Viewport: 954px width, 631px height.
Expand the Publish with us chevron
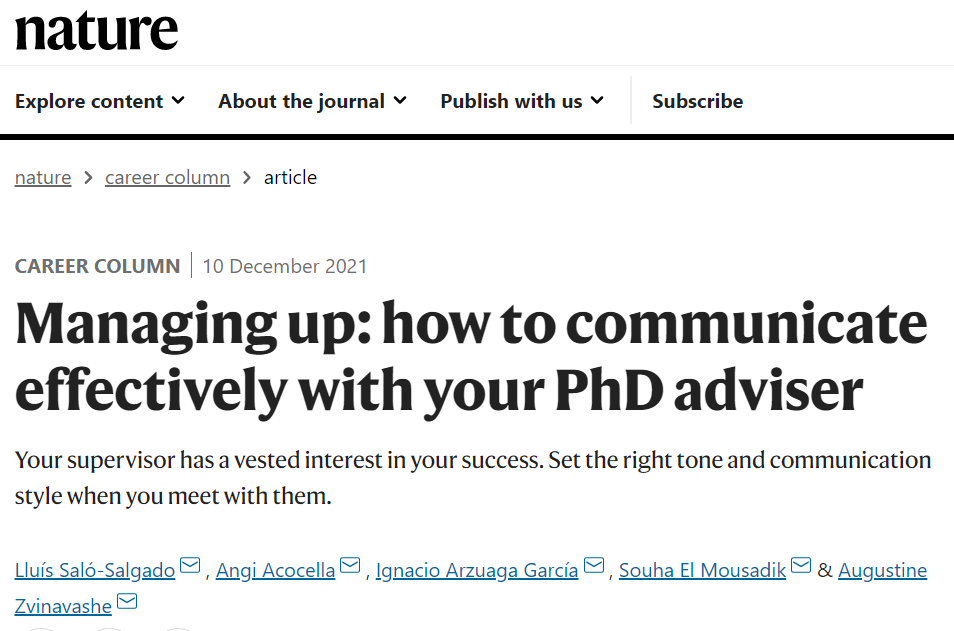pyautogui.click(x=597, y=100)
